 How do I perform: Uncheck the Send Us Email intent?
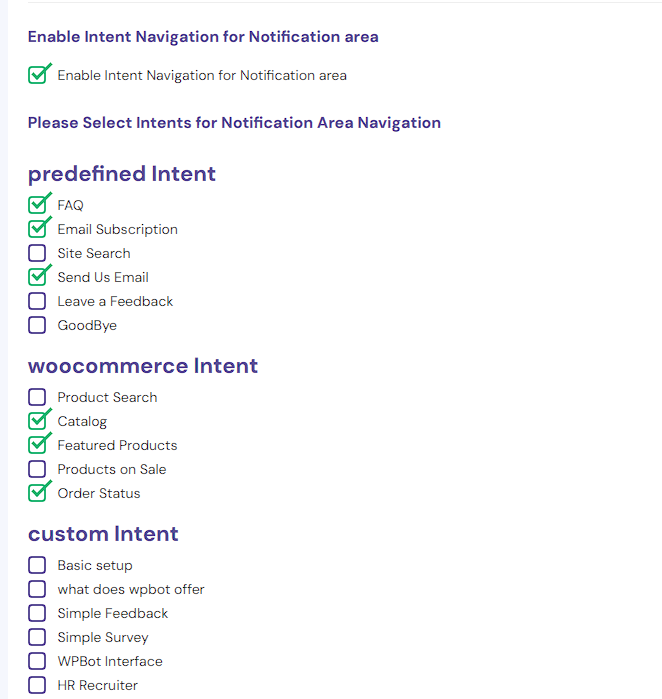point(37,277)
